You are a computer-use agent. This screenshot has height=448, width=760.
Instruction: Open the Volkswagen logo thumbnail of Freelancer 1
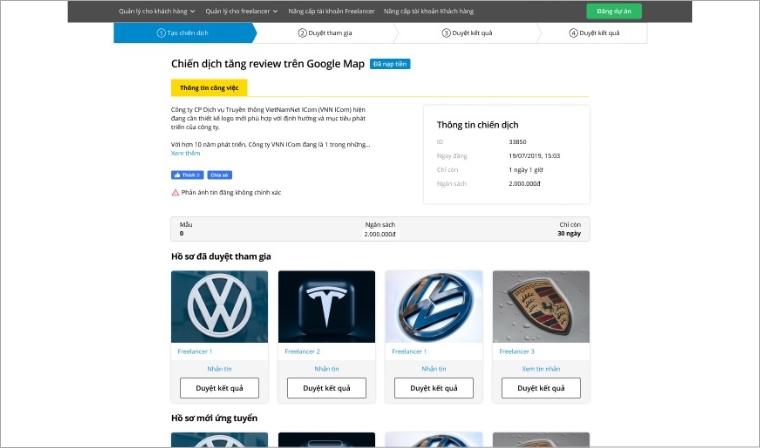point(220,306)
